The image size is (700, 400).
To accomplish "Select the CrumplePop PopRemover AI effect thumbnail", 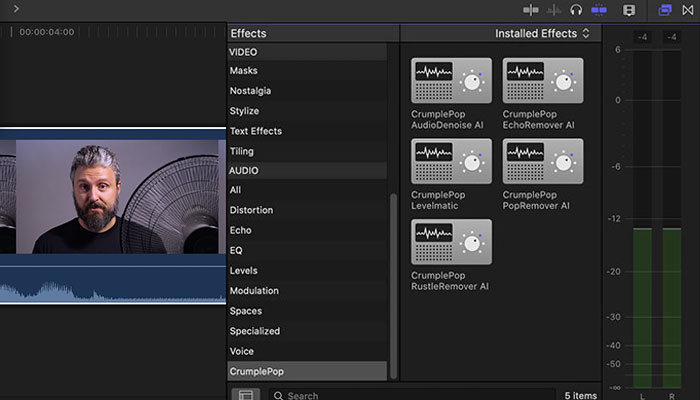I will coord(543,161).
